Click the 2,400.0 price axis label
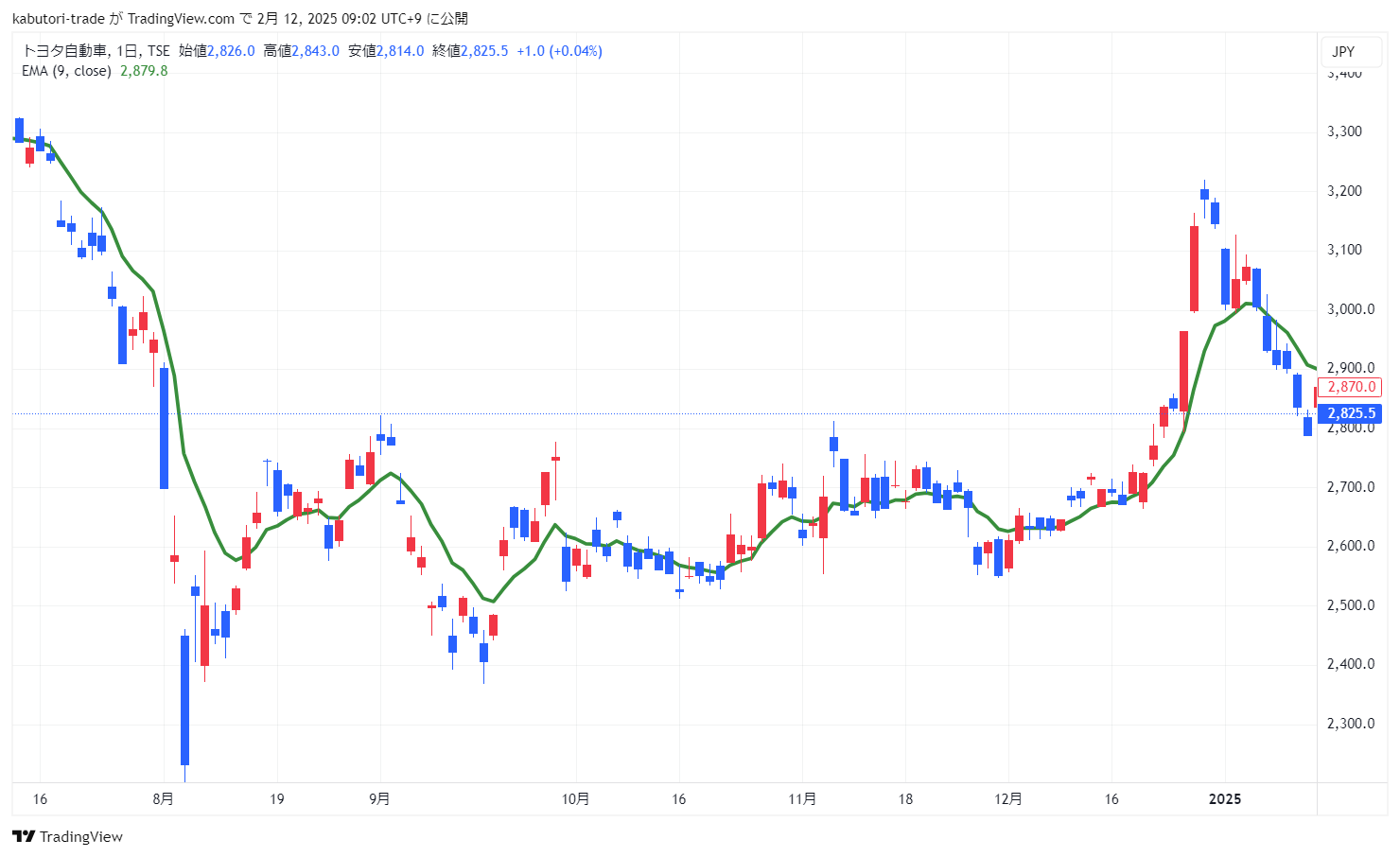 (1351, 664)
